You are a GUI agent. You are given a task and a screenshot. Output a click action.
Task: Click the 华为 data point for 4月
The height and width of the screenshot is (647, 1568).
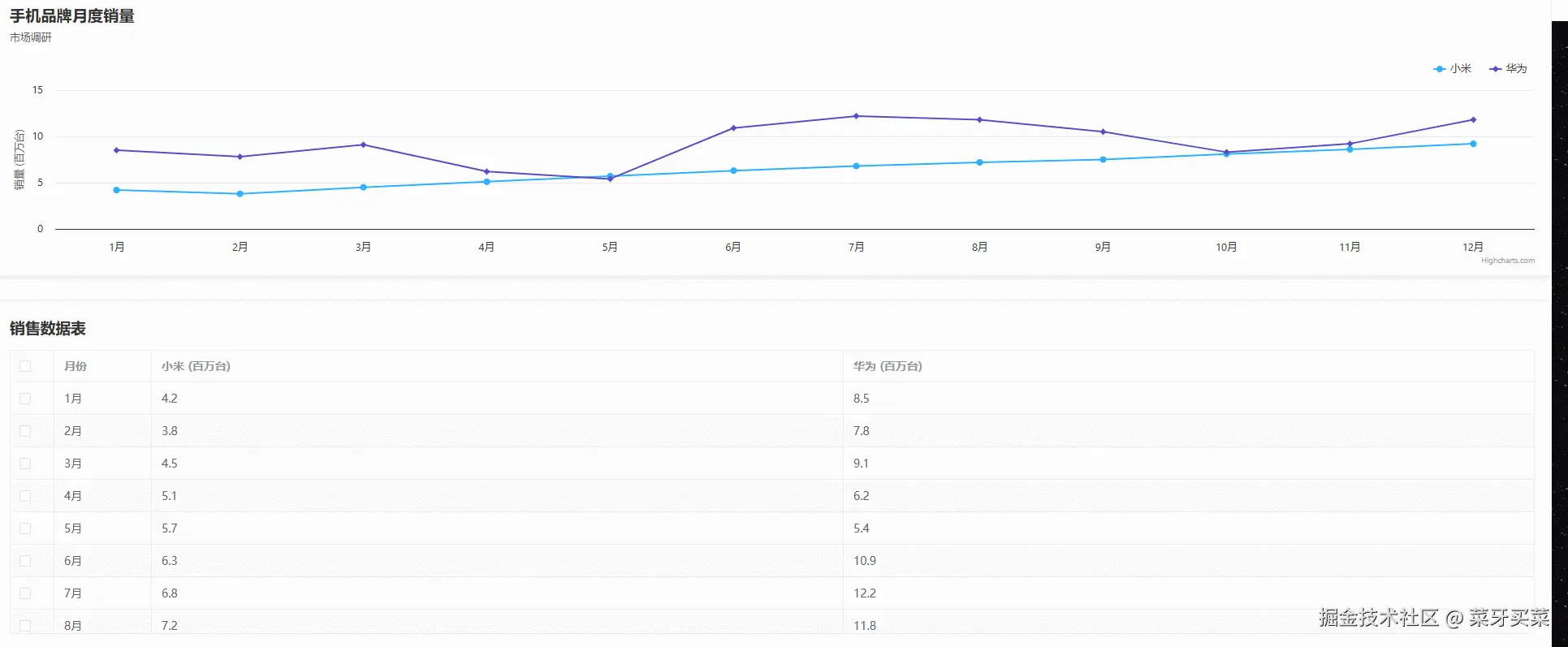pyautogui.click(x=486, y=171)
